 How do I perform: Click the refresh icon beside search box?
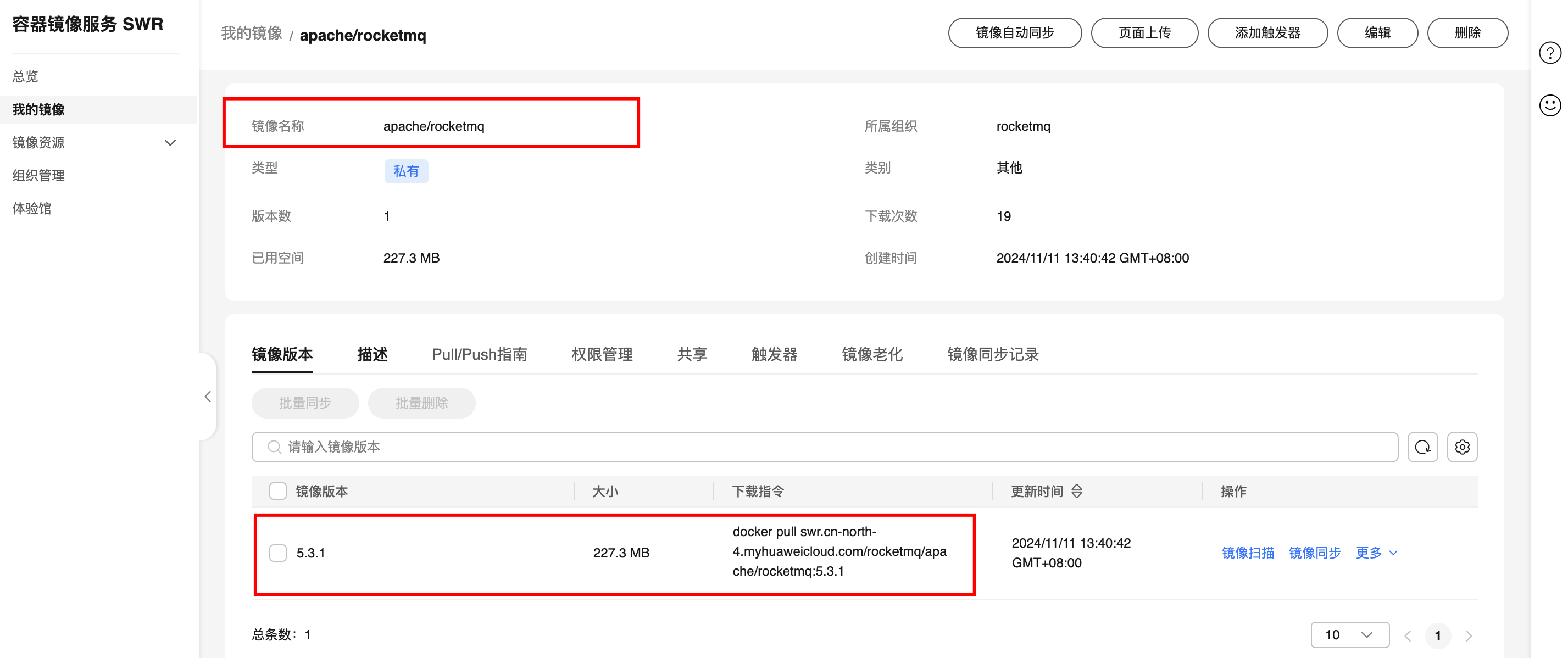1422,448
